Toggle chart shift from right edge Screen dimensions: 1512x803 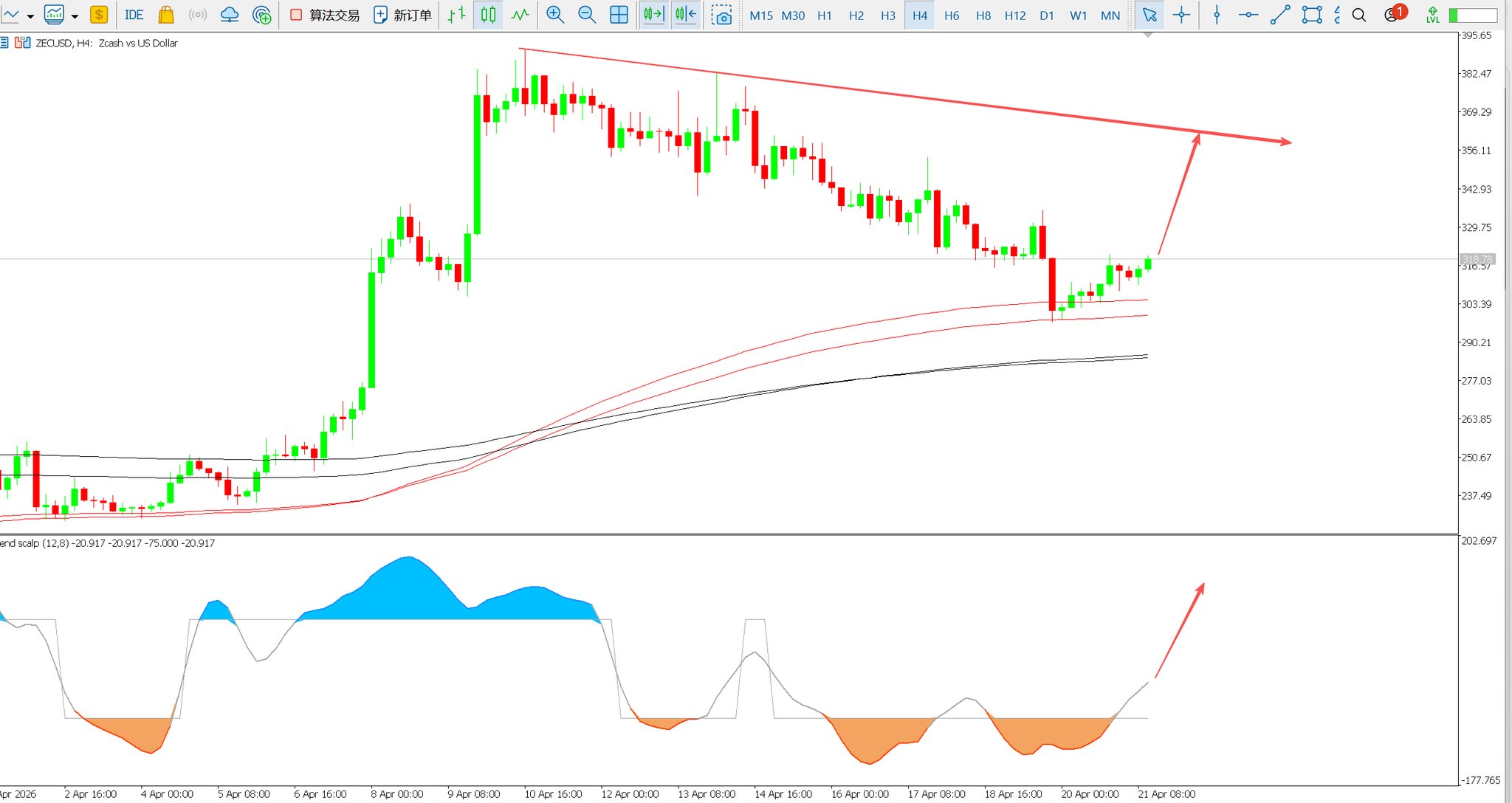pos(686,15)
